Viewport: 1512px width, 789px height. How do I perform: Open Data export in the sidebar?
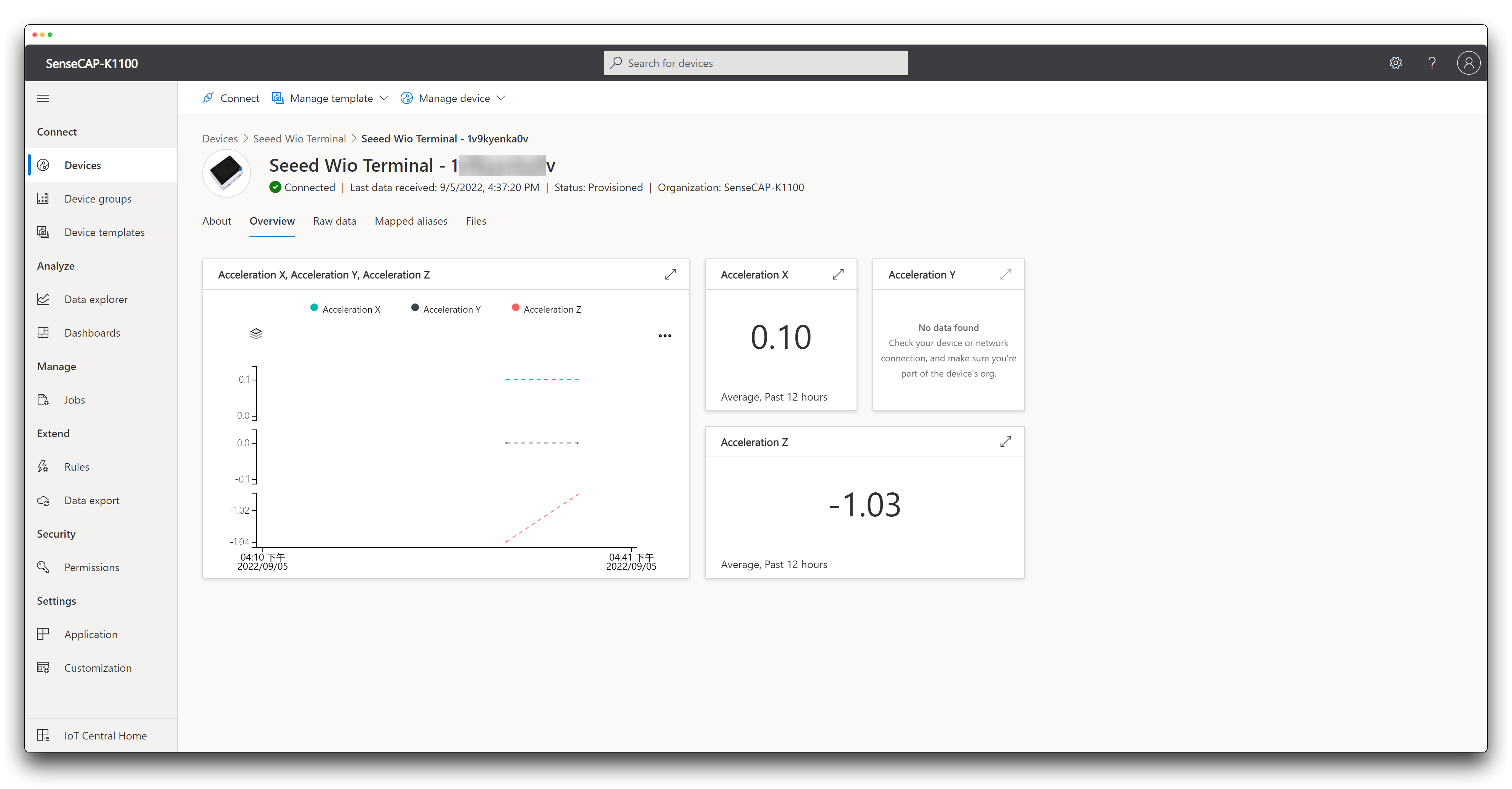click(102, 500)
